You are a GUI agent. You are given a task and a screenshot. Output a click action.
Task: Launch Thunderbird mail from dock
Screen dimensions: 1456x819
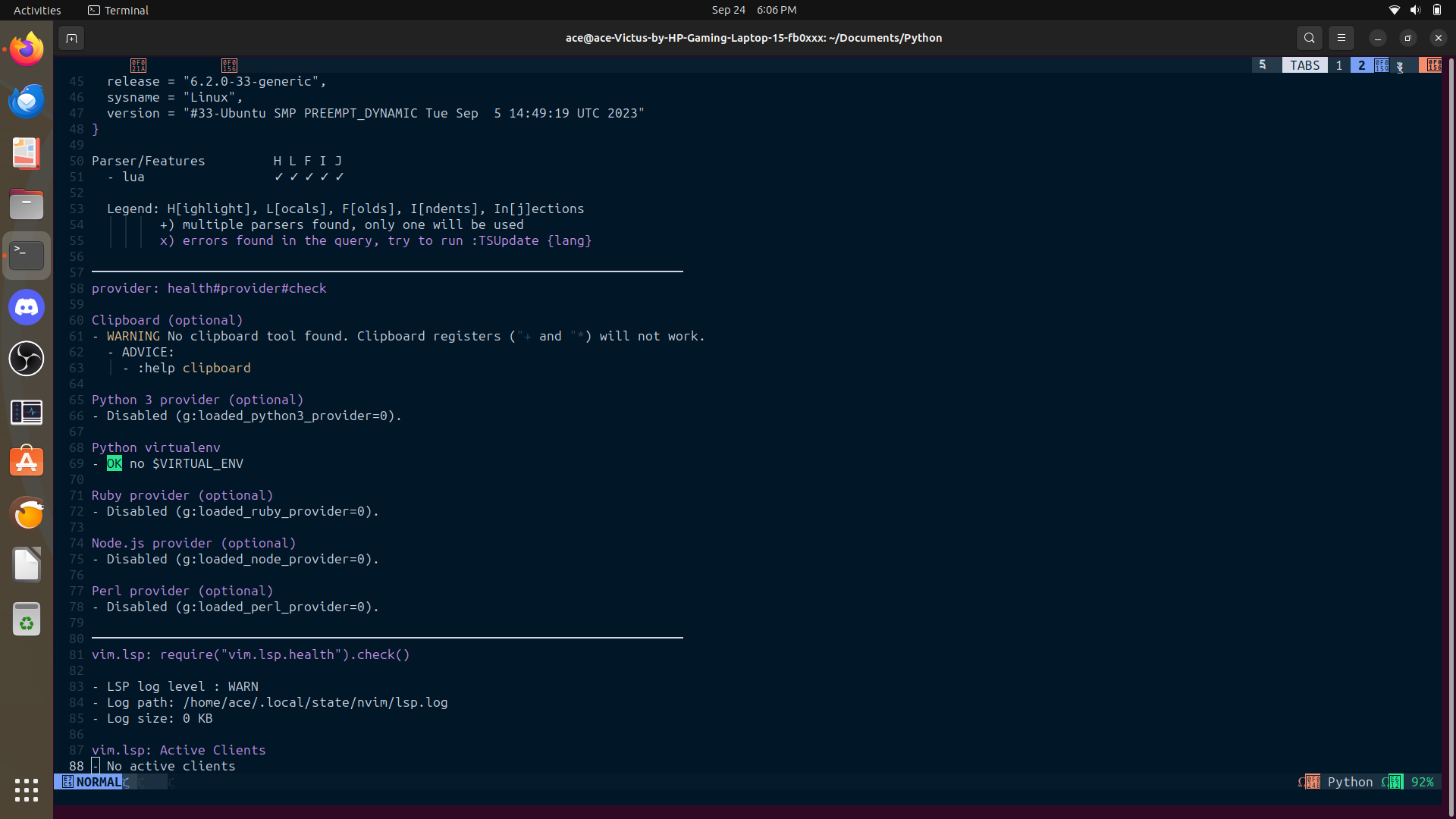coord(27,101)
